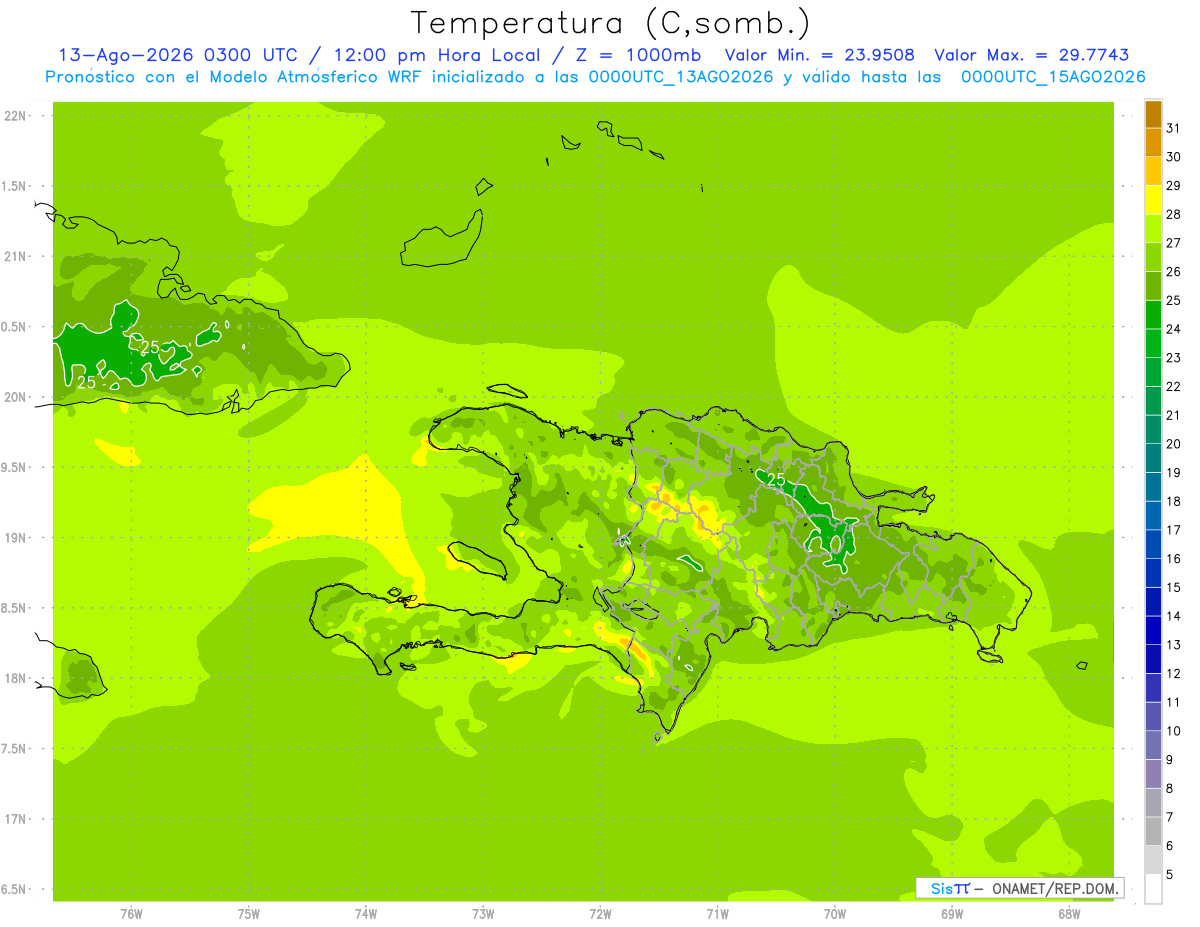Select the '70W' longitude label
This screenshot has width=1200, height=927.
(x=834, y=914)
